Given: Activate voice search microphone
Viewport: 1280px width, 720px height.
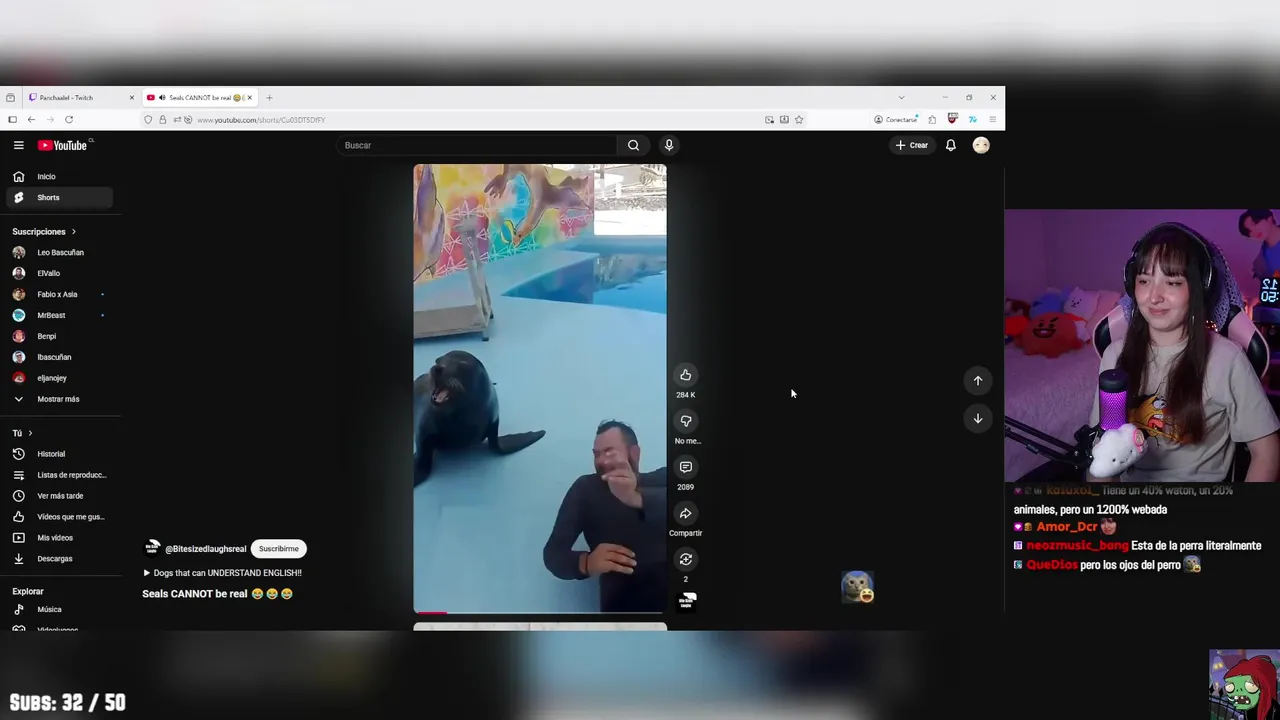Looking at the screenshot, I should point(669,145).
